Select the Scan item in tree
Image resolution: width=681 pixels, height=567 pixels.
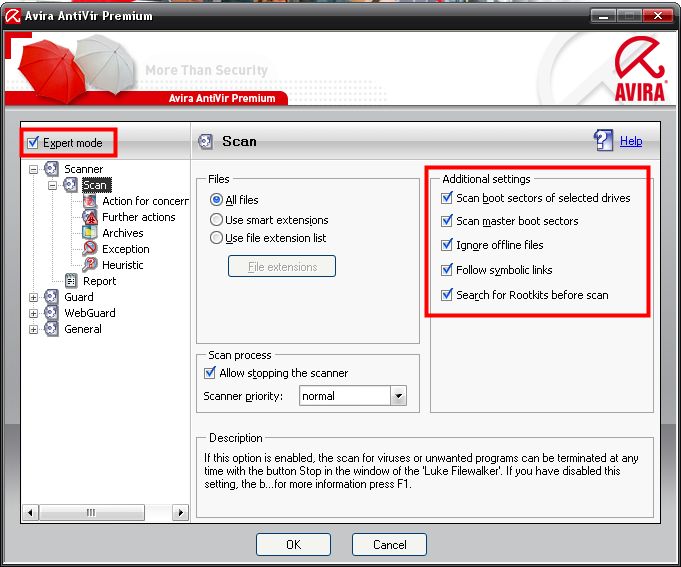tap(95, 185)
